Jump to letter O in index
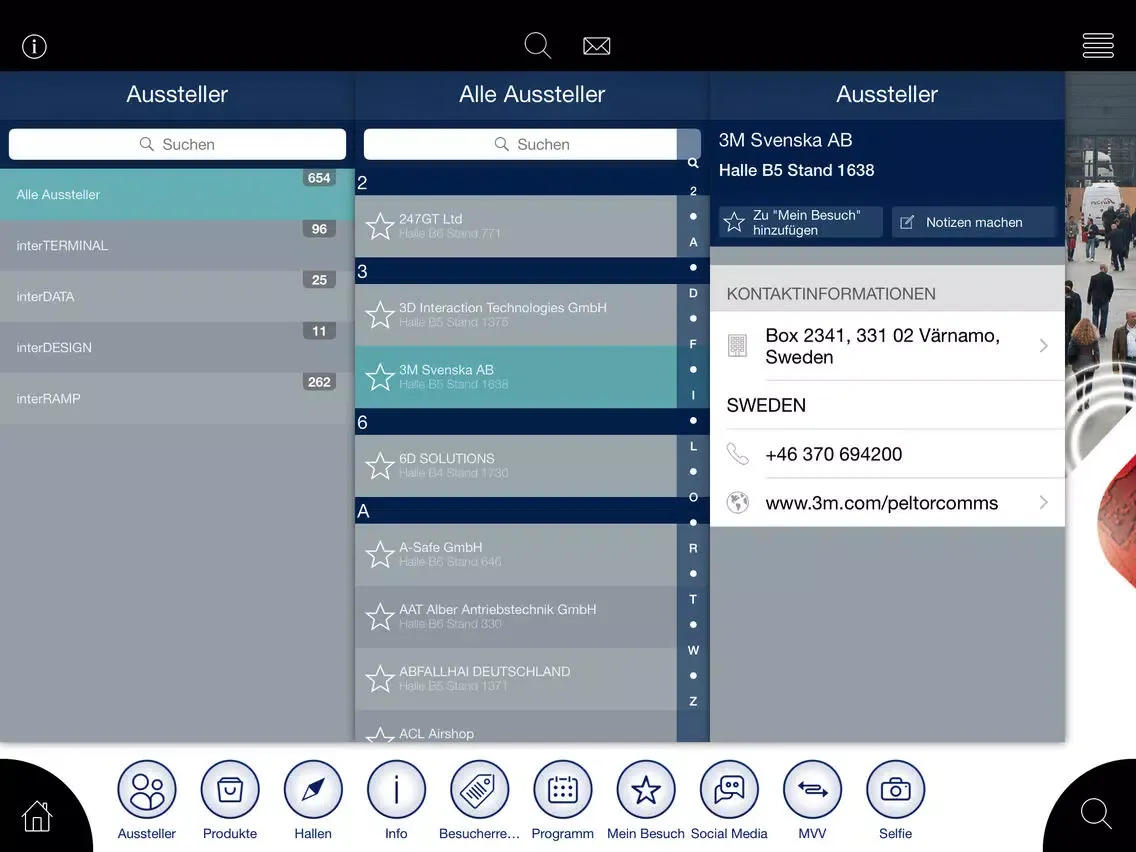Screen dimensions: 1136x852 pos(693,497)
